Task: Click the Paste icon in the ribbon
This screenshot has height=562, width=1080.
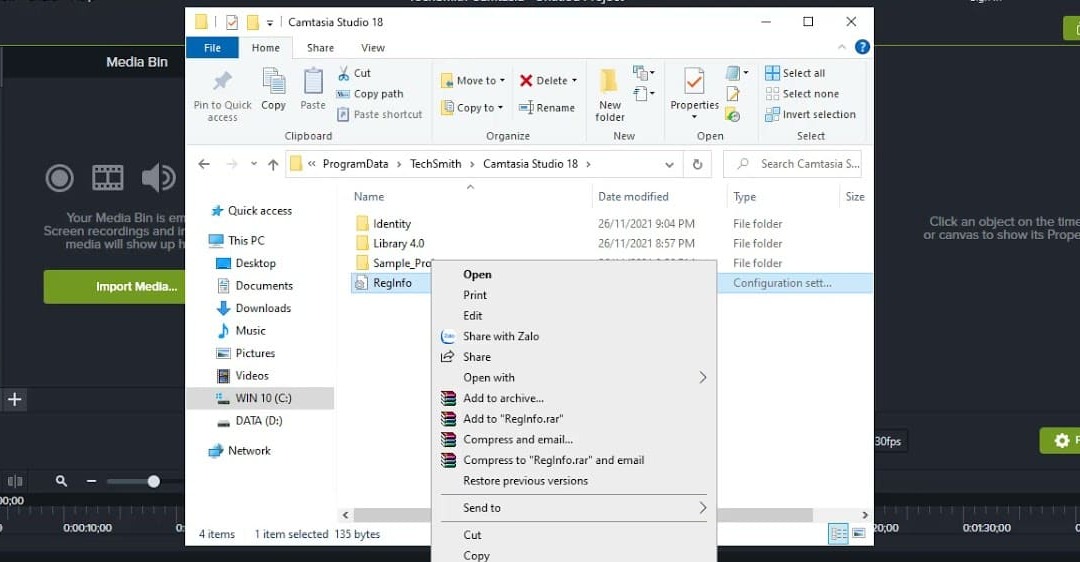Action: click(313, 81)
